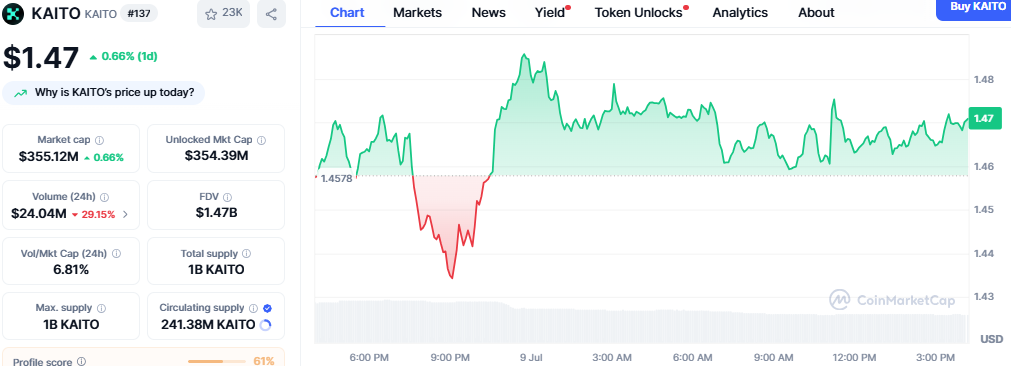The image size is (1011, 366).
Task: Click the FDV info icon
Action: 227,197
